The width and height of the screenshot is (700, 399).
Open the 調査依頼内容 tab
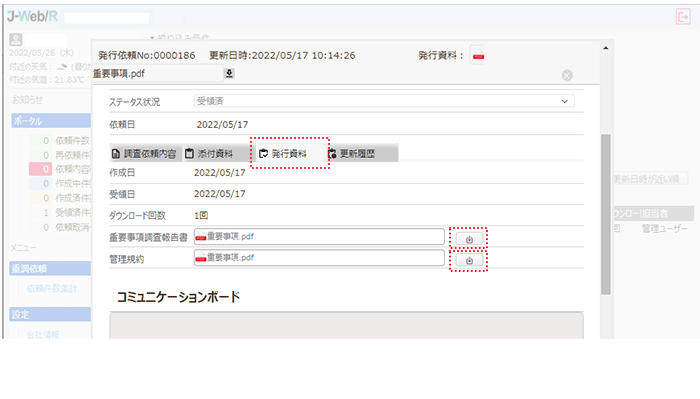tap(145, 154)
